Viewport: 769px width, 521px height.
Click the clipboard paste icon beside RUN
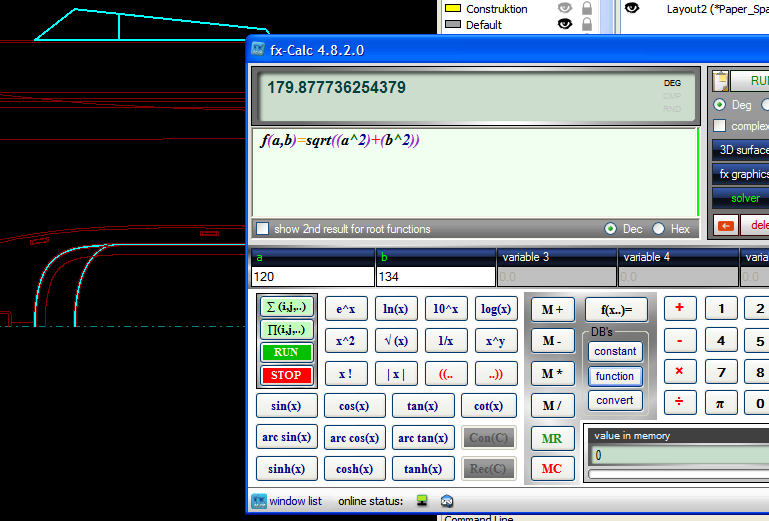[720, 82]
